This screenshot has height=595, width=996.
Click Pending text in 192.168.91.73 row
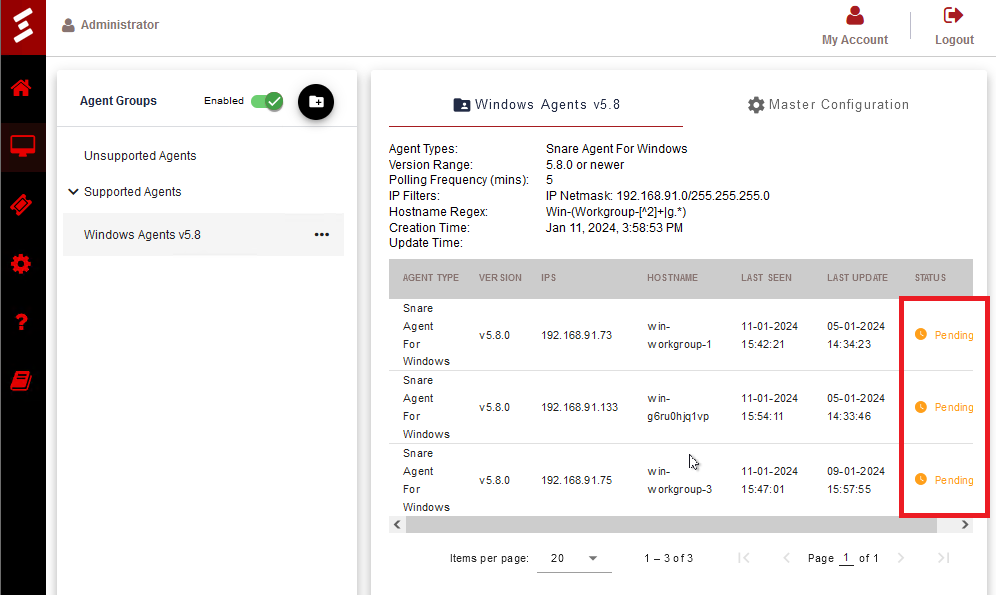coord(953,335)
